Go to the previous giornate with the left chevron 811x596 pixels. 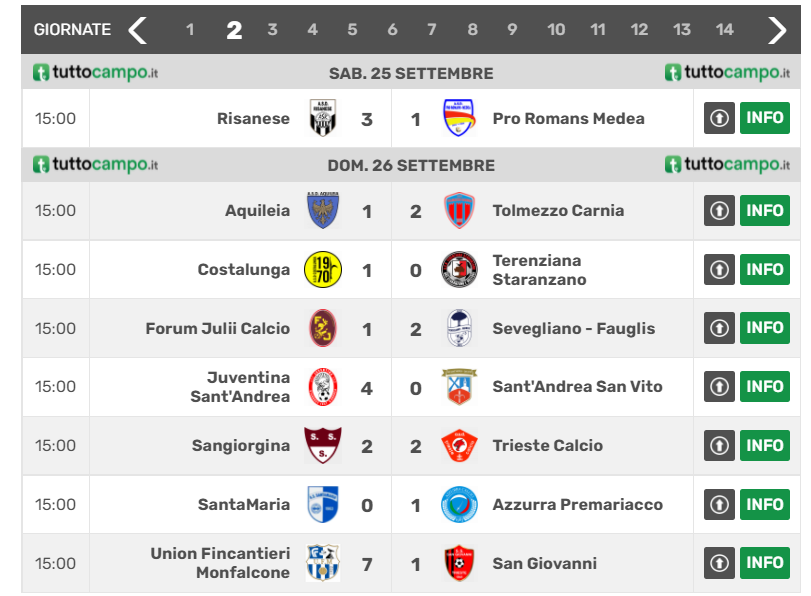pyautogui.click(x=138, y=30)
